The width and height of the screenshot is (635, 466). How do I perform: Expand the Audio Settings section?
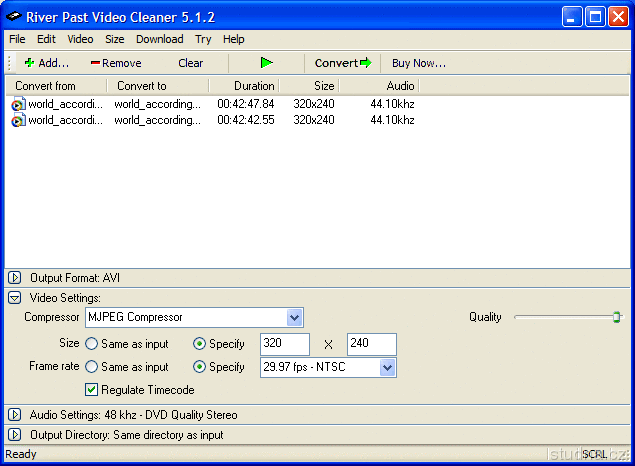click(x=15, y=414)
